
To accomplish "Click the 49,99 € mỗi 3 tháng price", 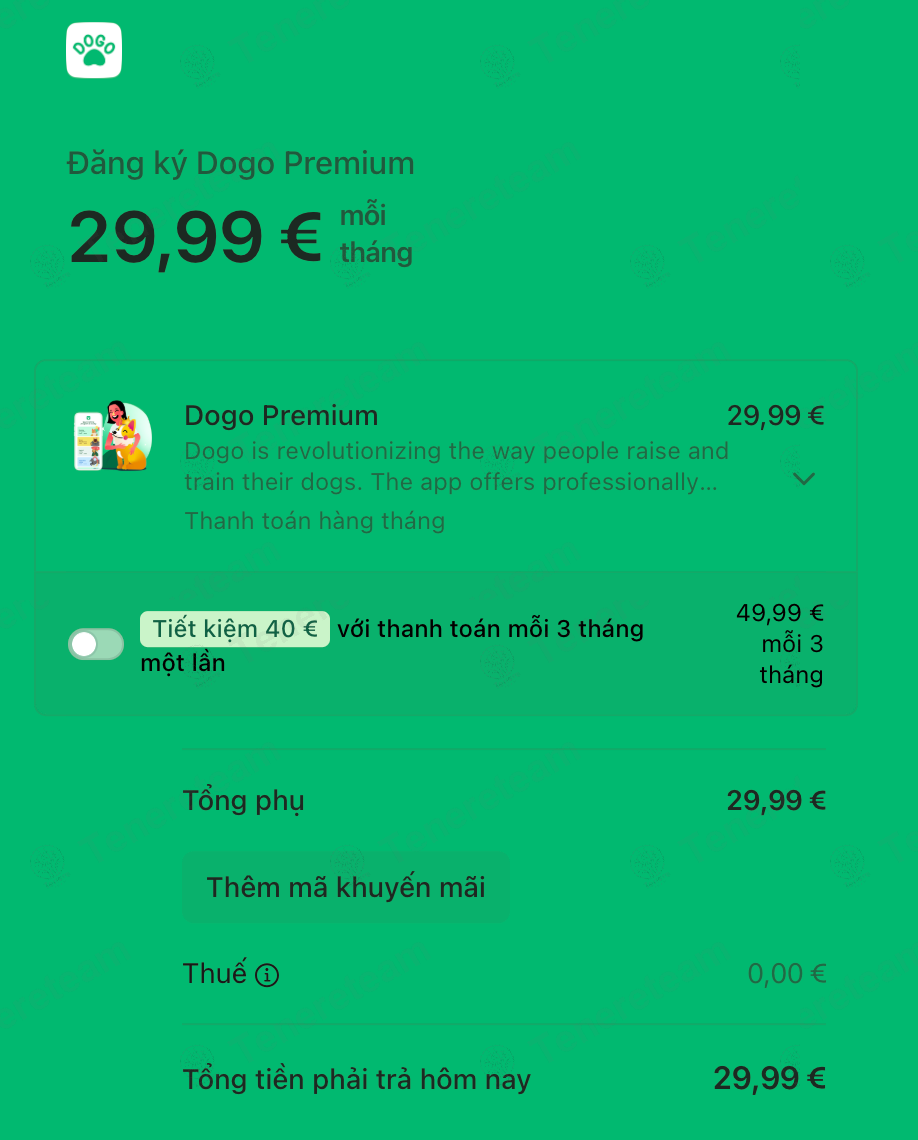I will tap(780, 643).
